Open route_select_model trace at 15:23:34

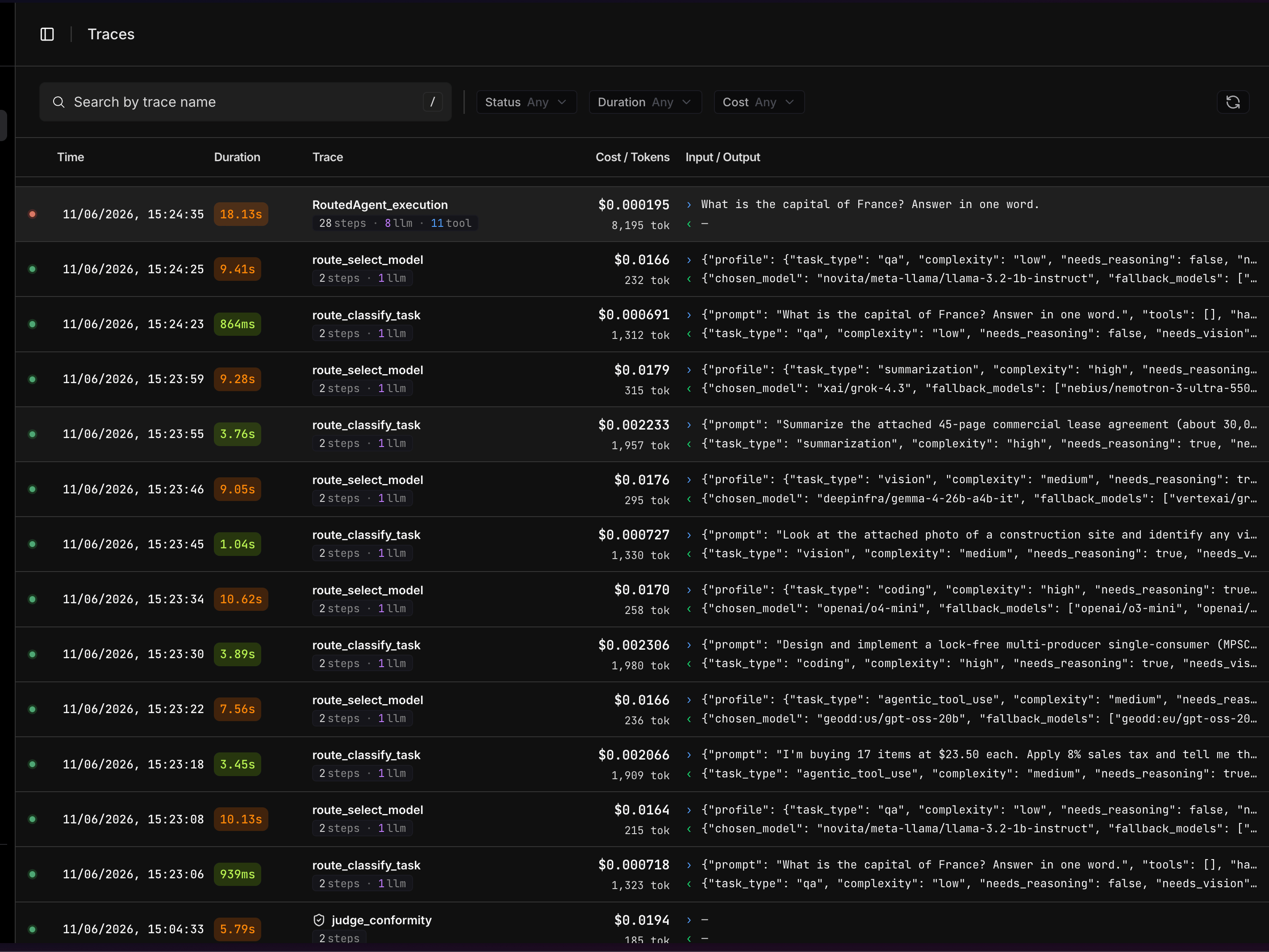point(368,590)
